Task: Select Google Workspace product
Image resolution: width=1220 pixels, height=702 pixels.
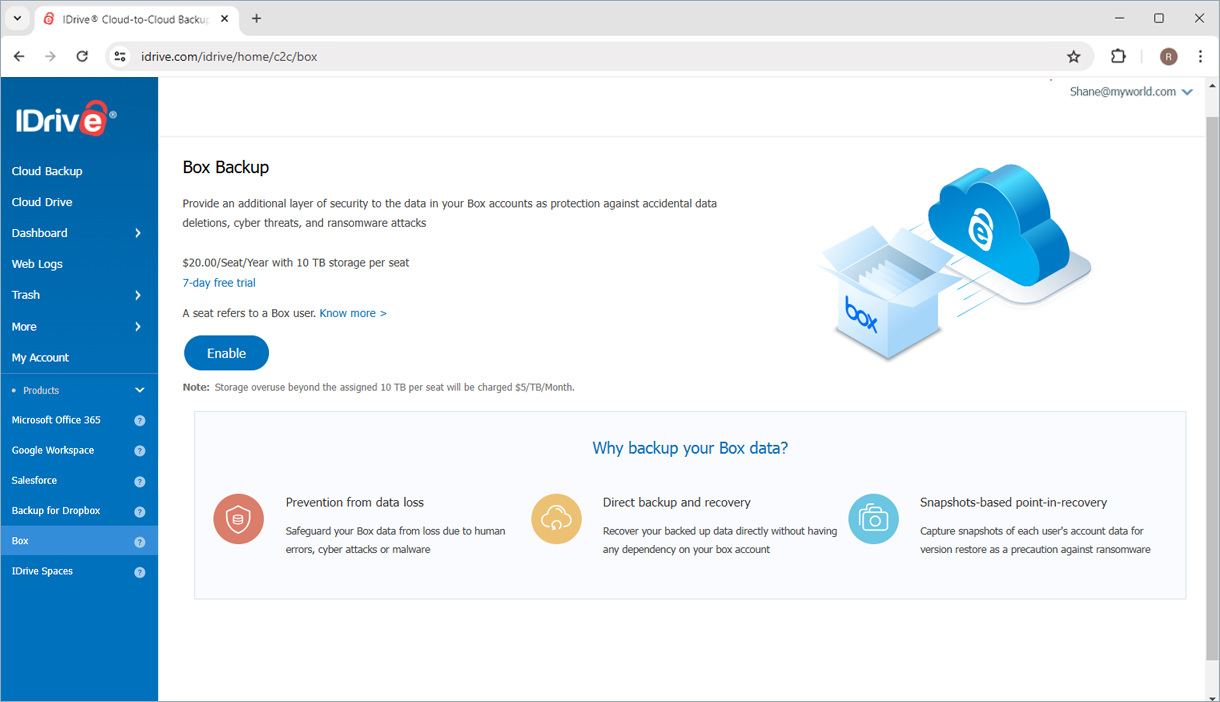Action: [53, 450]
